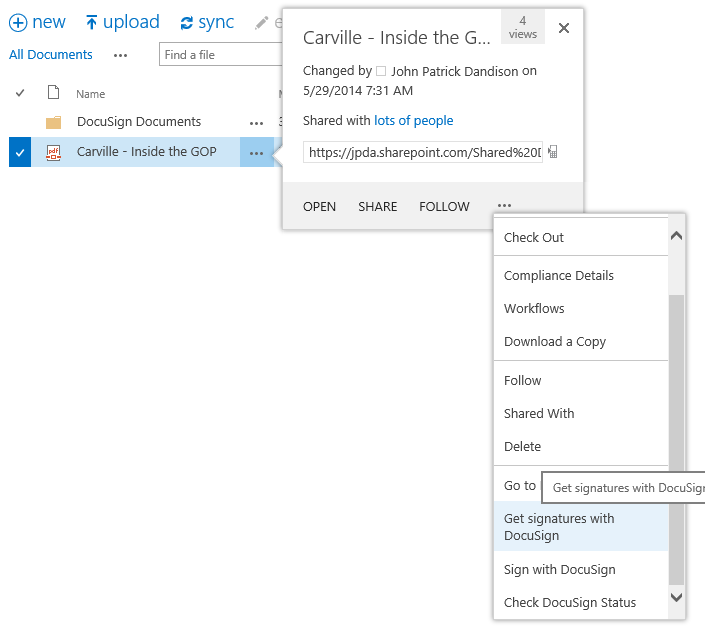The image size is (705, 633).
Task: Click FOLLOW in the callout
Action: (444, 206)
